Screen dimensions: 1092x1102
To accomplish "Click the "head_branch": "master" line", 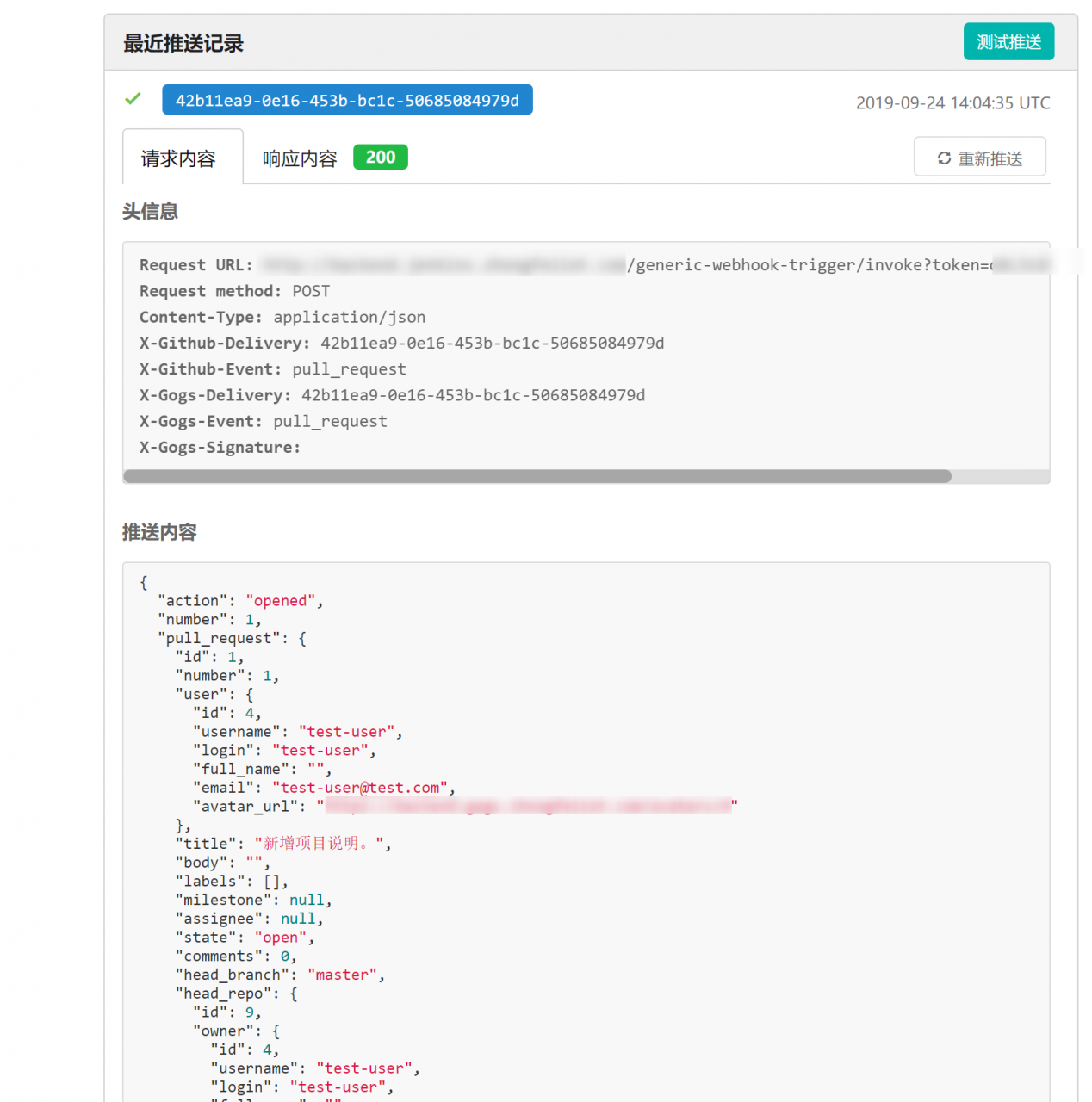I will [280, 975].
